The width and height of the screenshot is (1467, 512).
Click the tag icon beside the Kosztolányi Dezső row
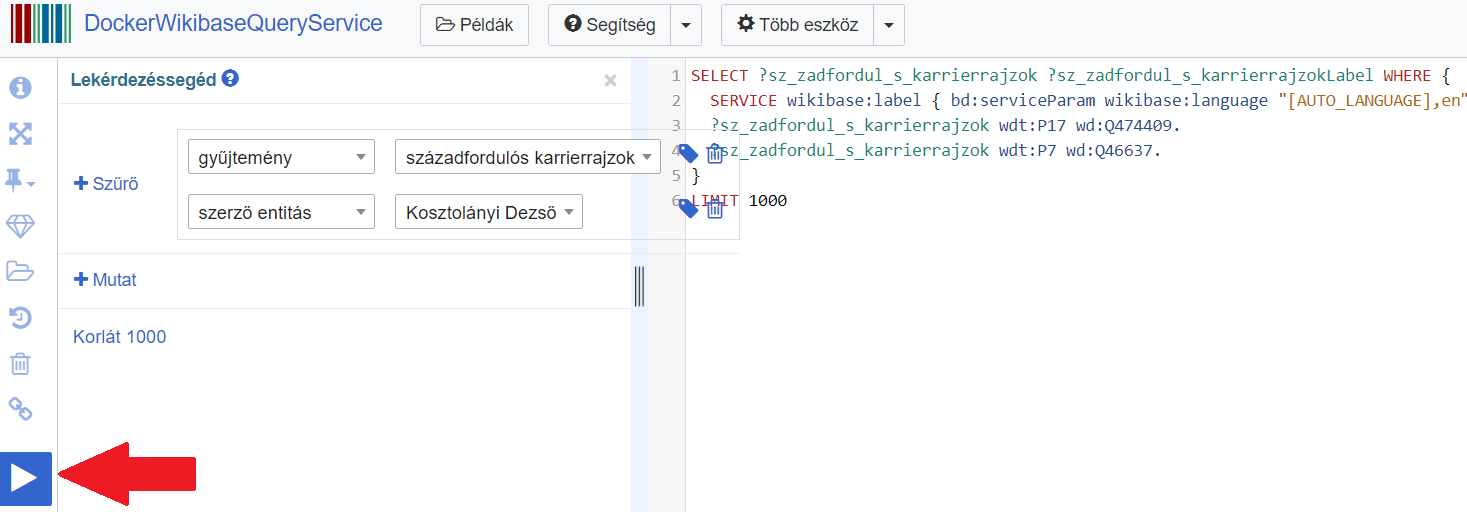688,208
